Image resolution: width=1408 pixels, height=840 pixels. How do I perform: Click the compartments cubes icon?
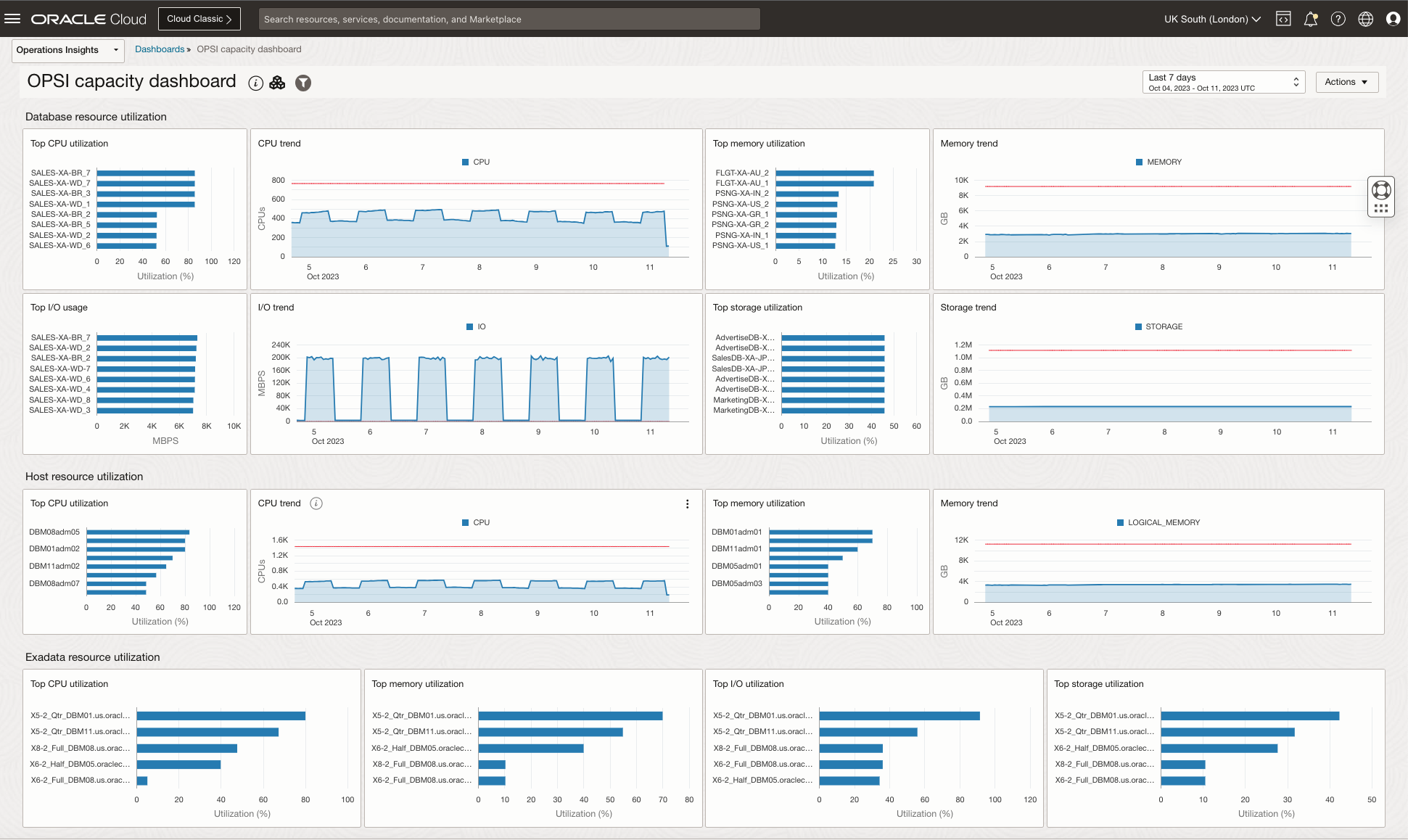277,83
